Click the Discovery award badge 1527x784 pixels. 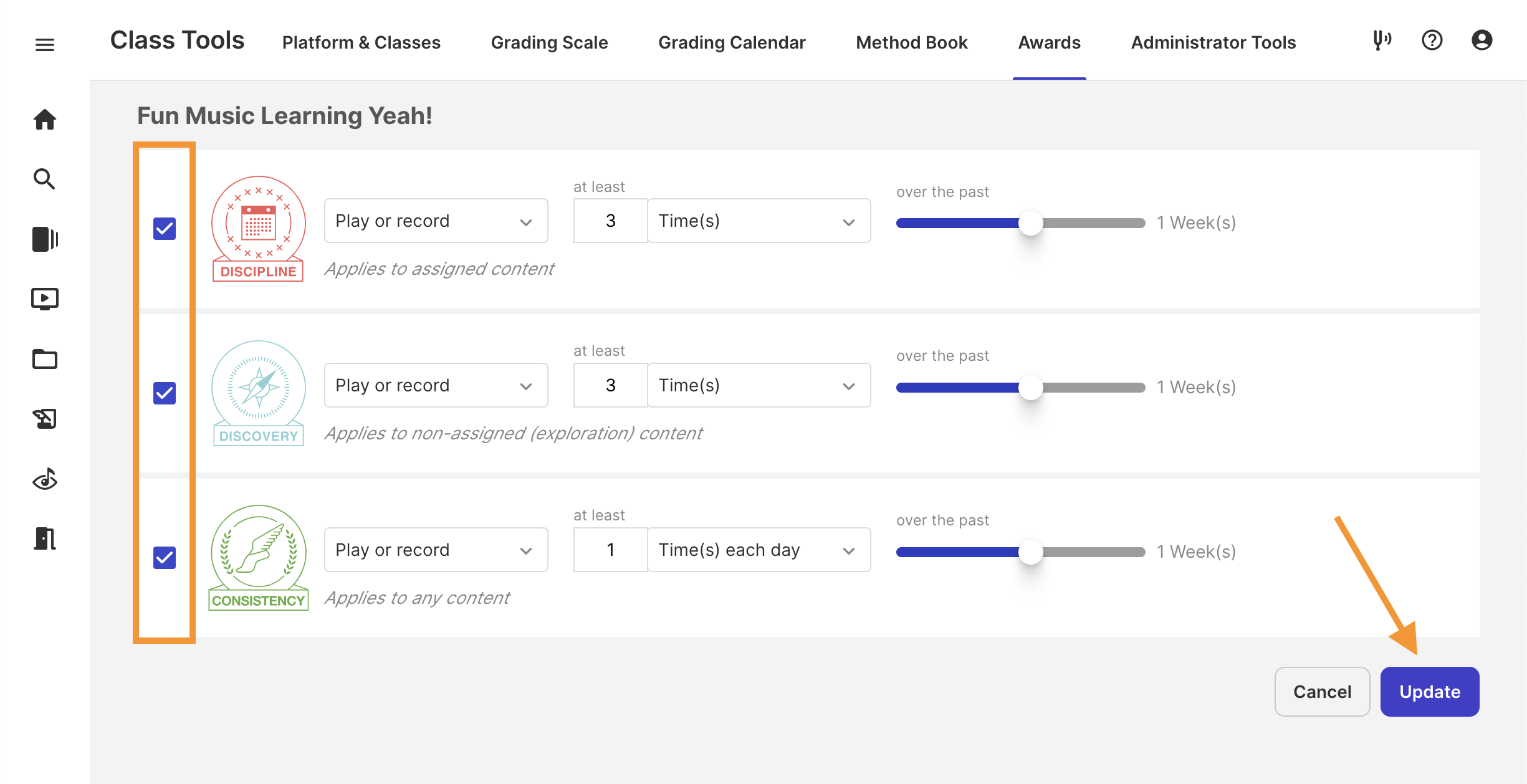(x=259, y=393)
